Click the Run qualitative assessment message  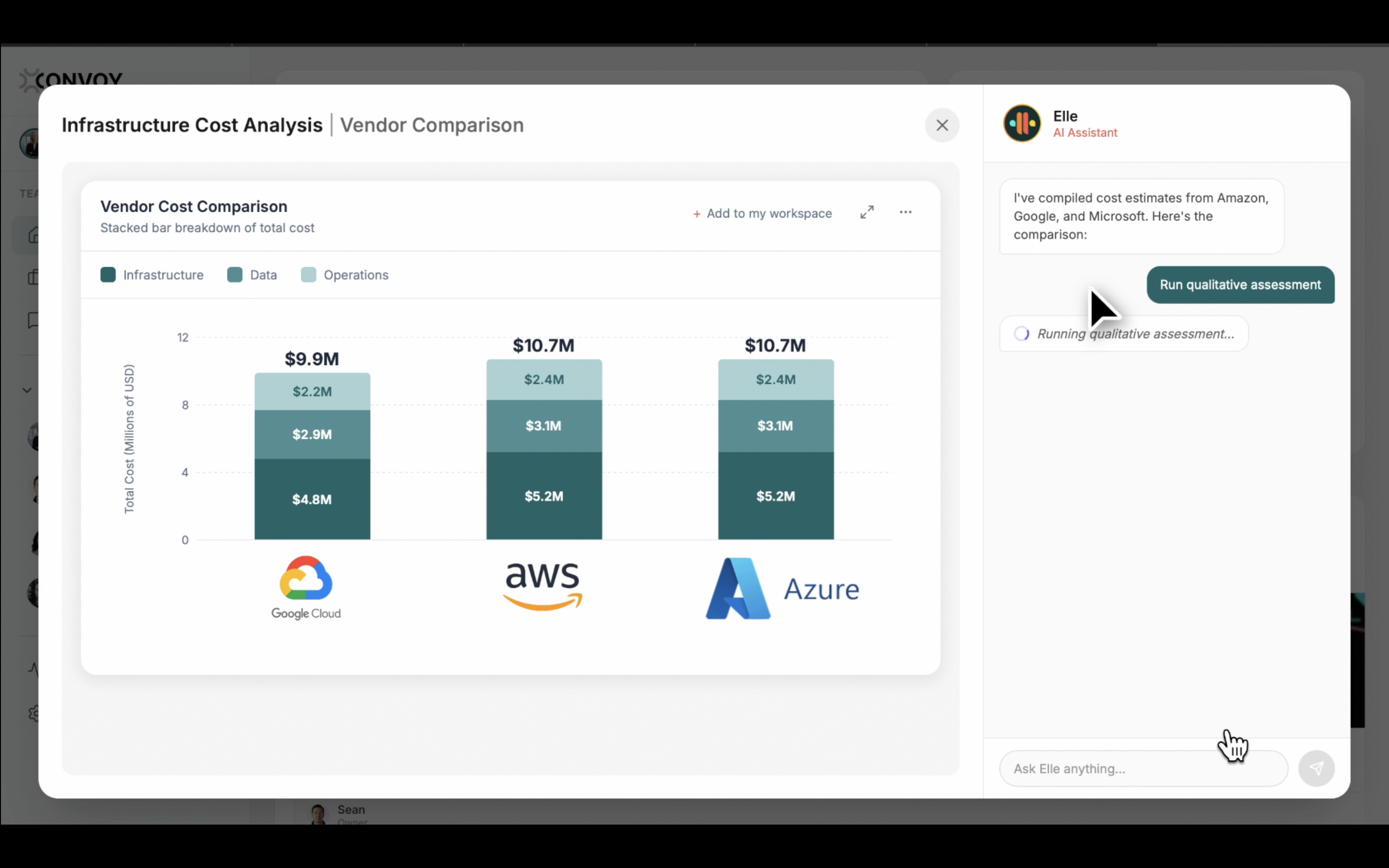click(1240, 285)
